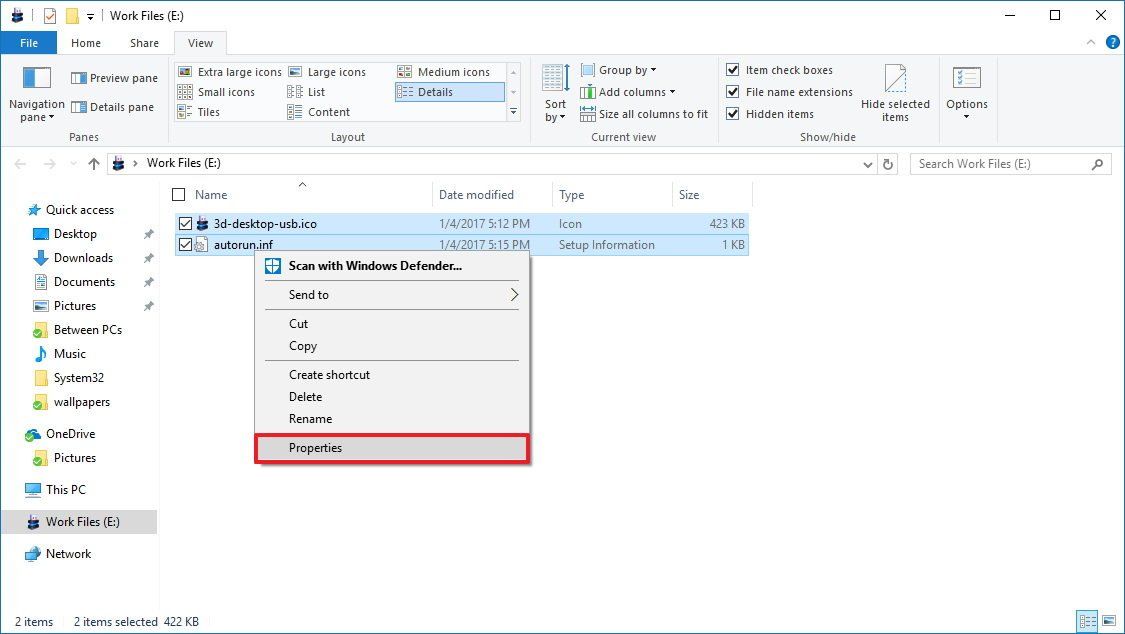
Task: Disable Item check boxes
Action: click(735, 69)
